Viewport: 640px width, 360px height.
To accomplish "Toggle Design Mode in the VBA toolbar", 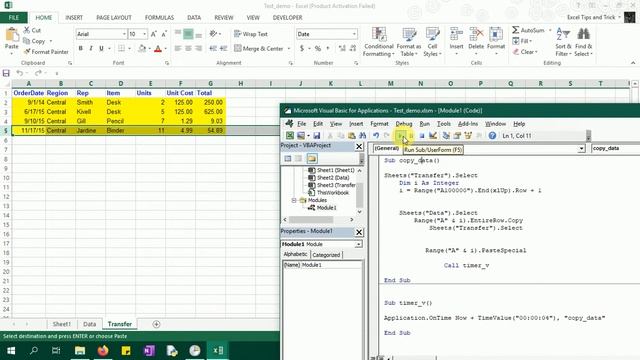I will point(433,136).
